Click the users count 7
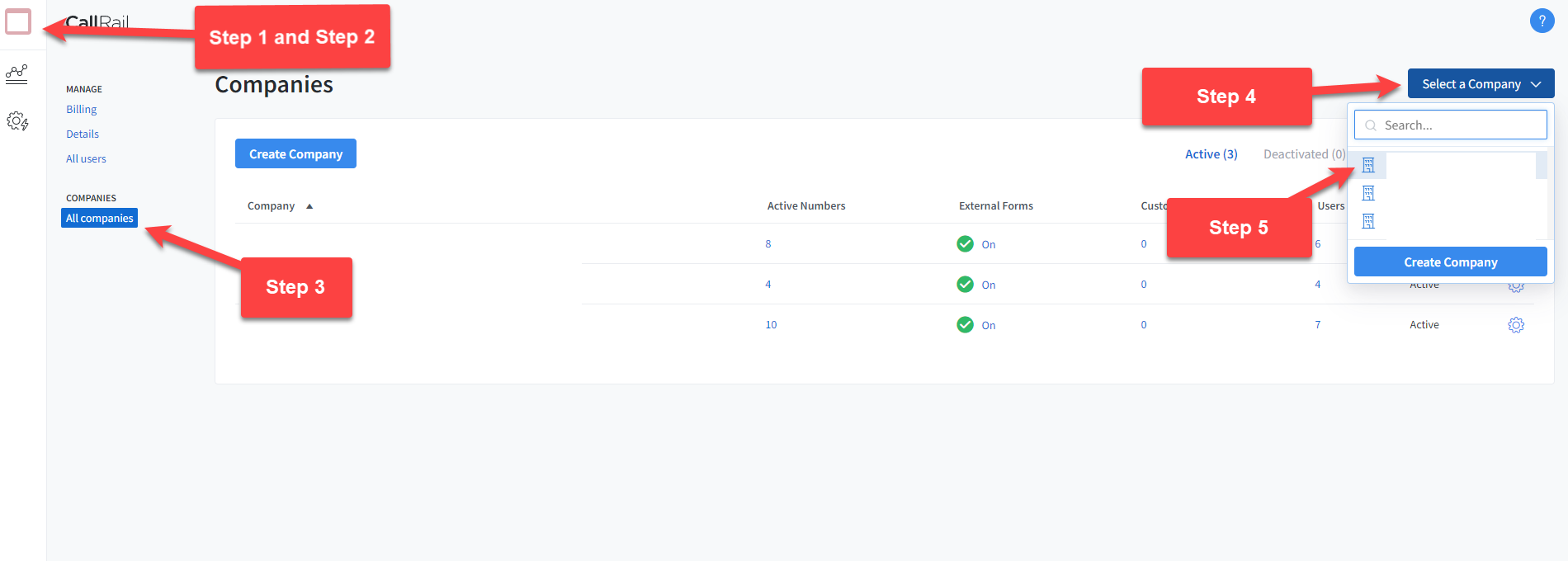 click(x=1318, y=325)
